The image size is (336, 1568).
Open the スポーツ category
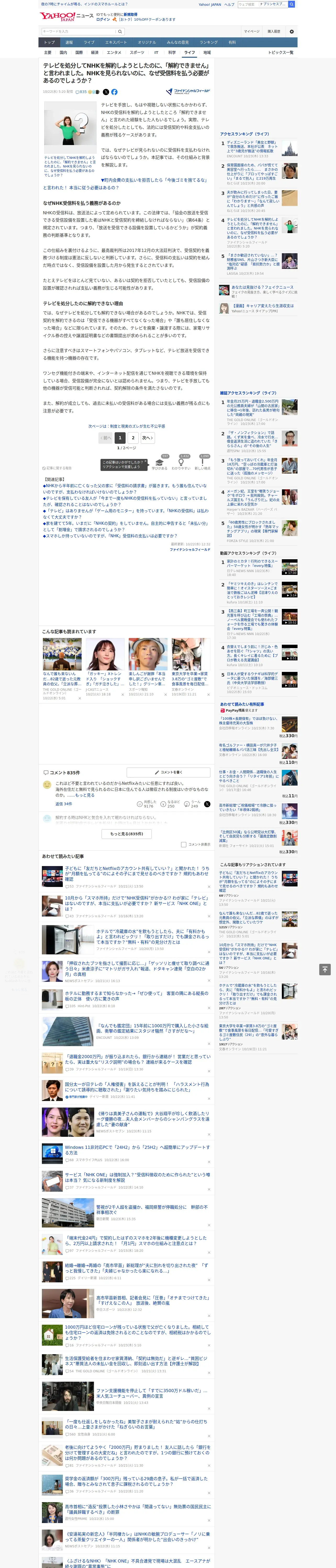(137, 52)
